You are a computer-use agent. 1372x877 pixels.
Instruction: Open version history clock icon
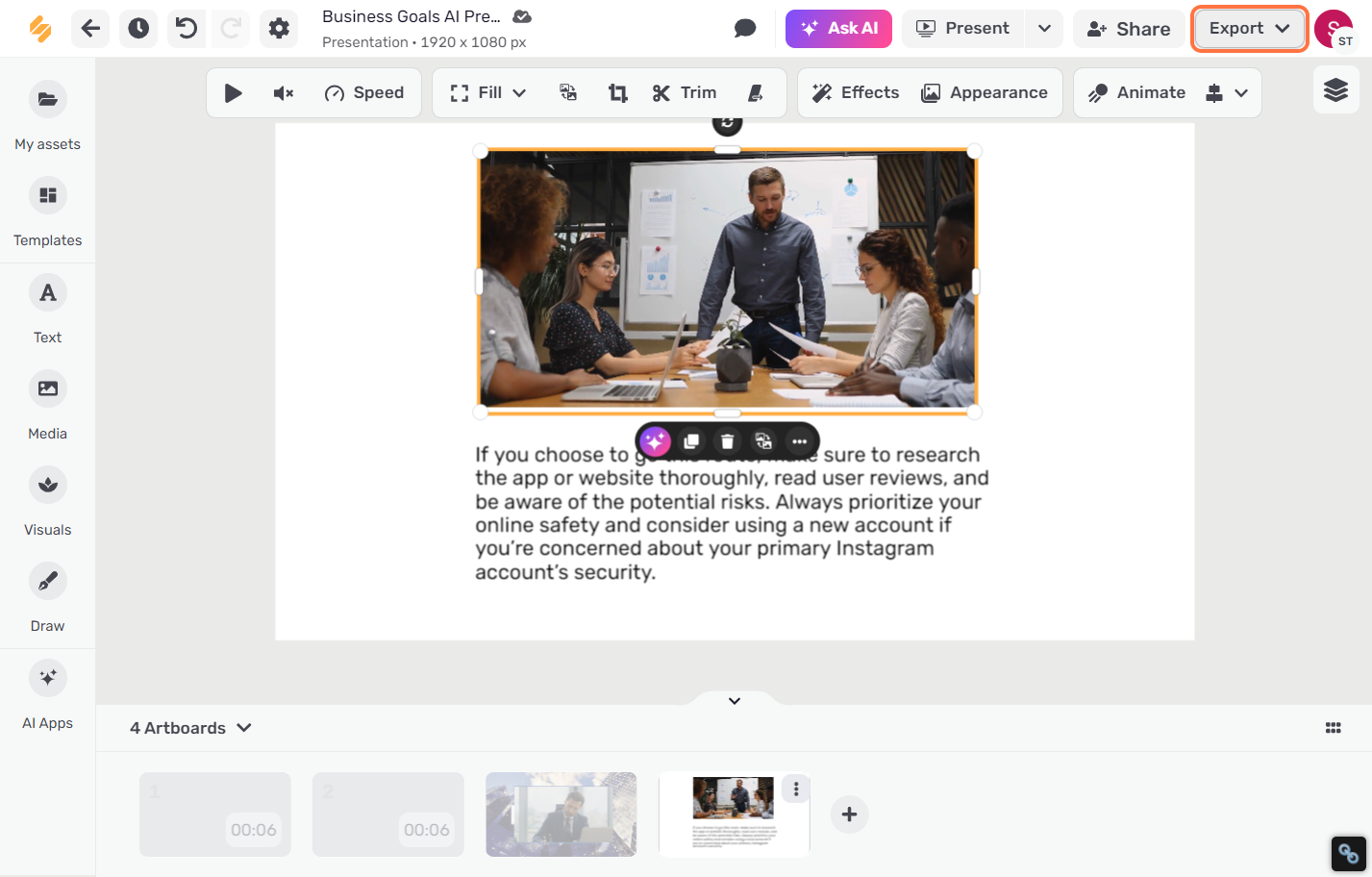click(x=138, y=29)
